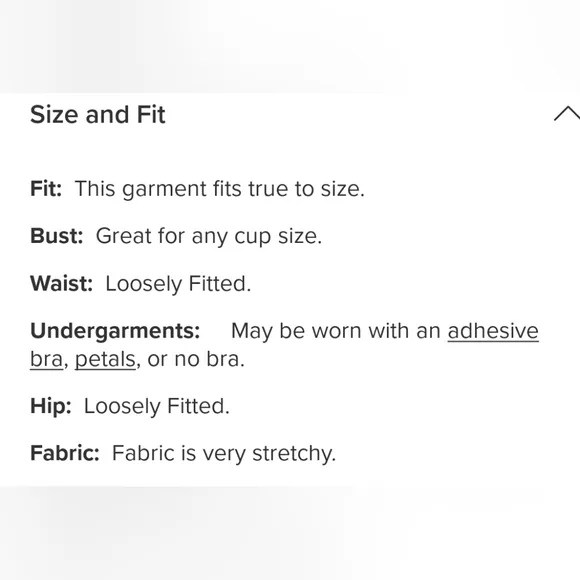Click text 'This garment fits true to size.'
Image resolution: width=580 pixels, height=580 pixels.
point(220,189)
